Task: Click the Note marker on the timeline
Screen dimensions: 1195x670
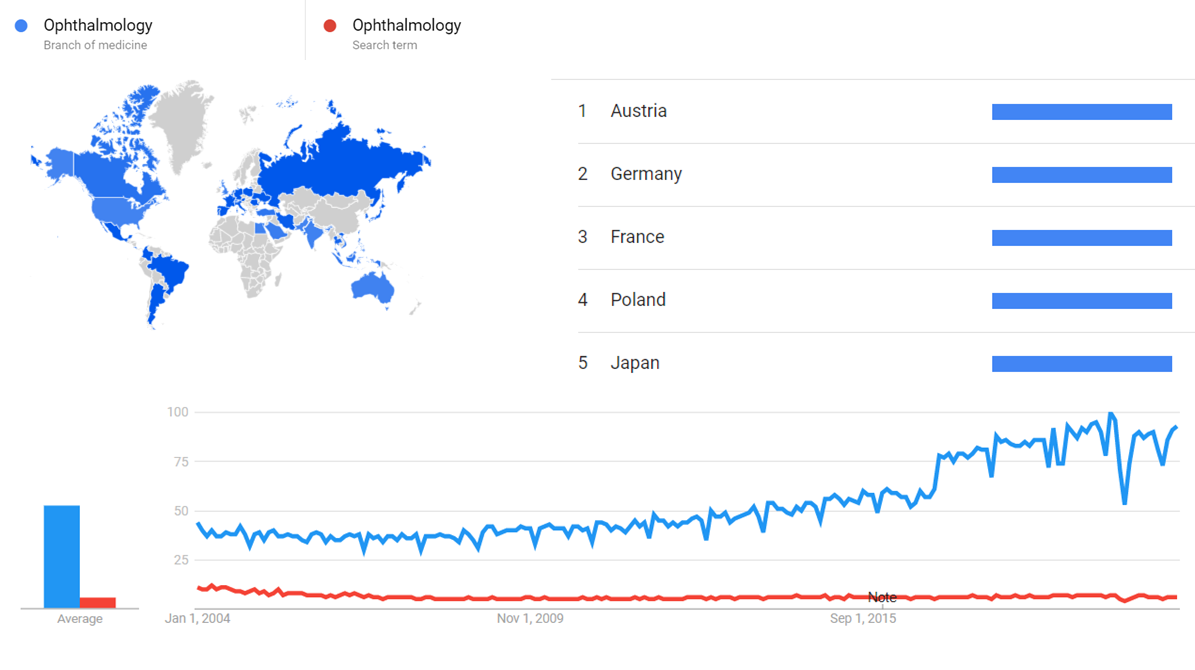Action: 882,597
